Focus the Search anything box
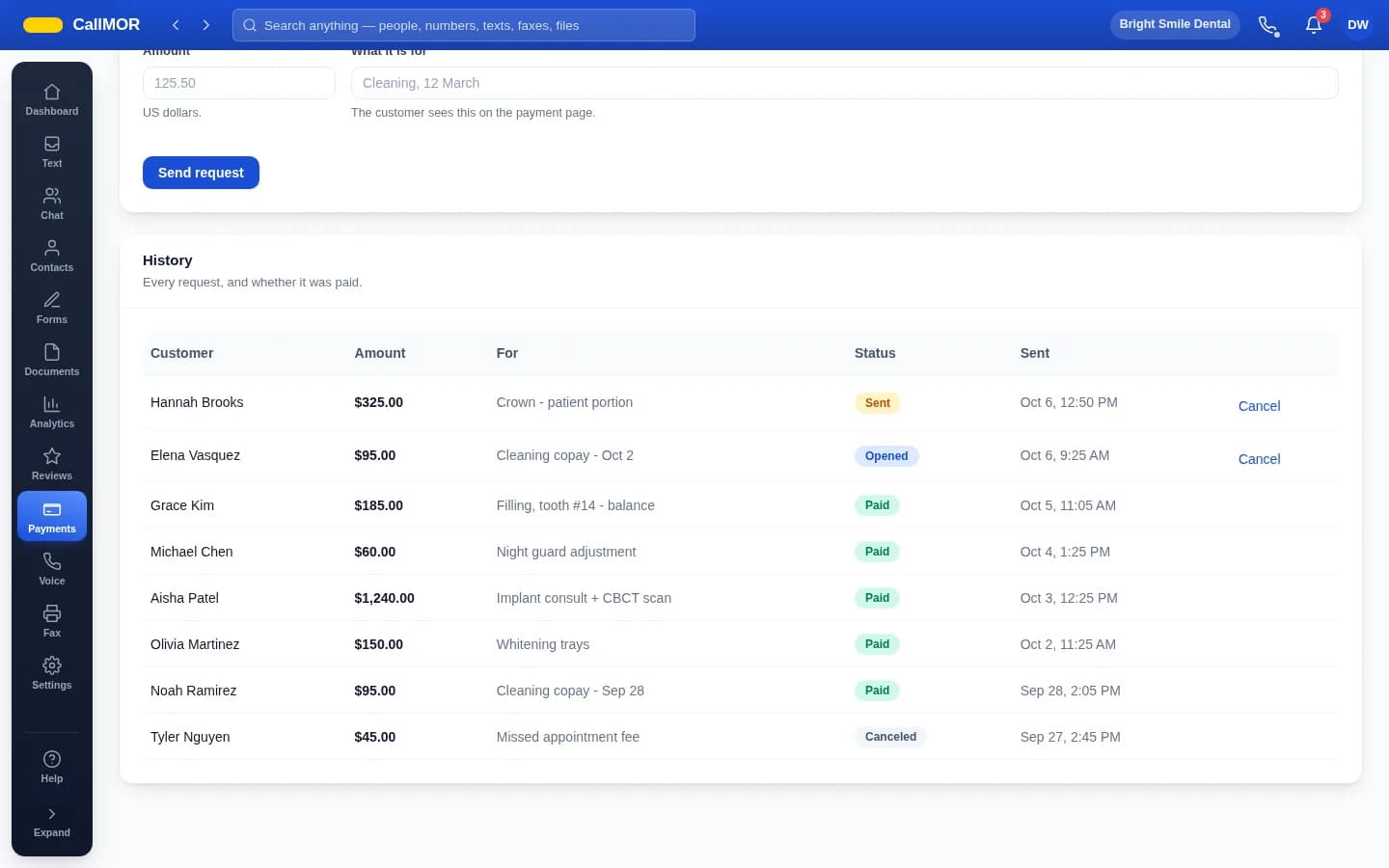The width and height of the screenshot is (1389, 868). point(464,25)
